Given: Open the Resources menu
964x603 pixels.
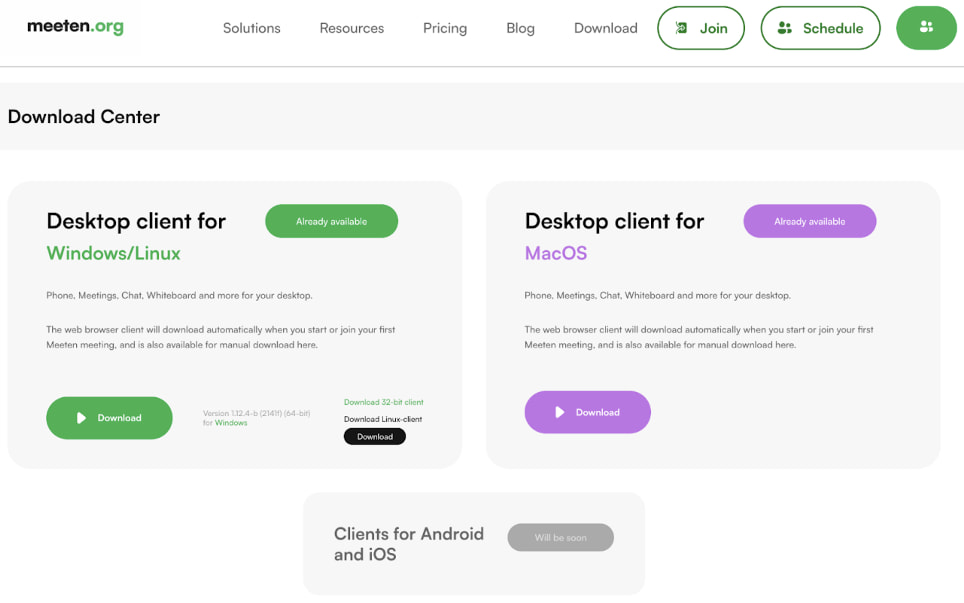Looking at the screenshot, I should point(352,28).
